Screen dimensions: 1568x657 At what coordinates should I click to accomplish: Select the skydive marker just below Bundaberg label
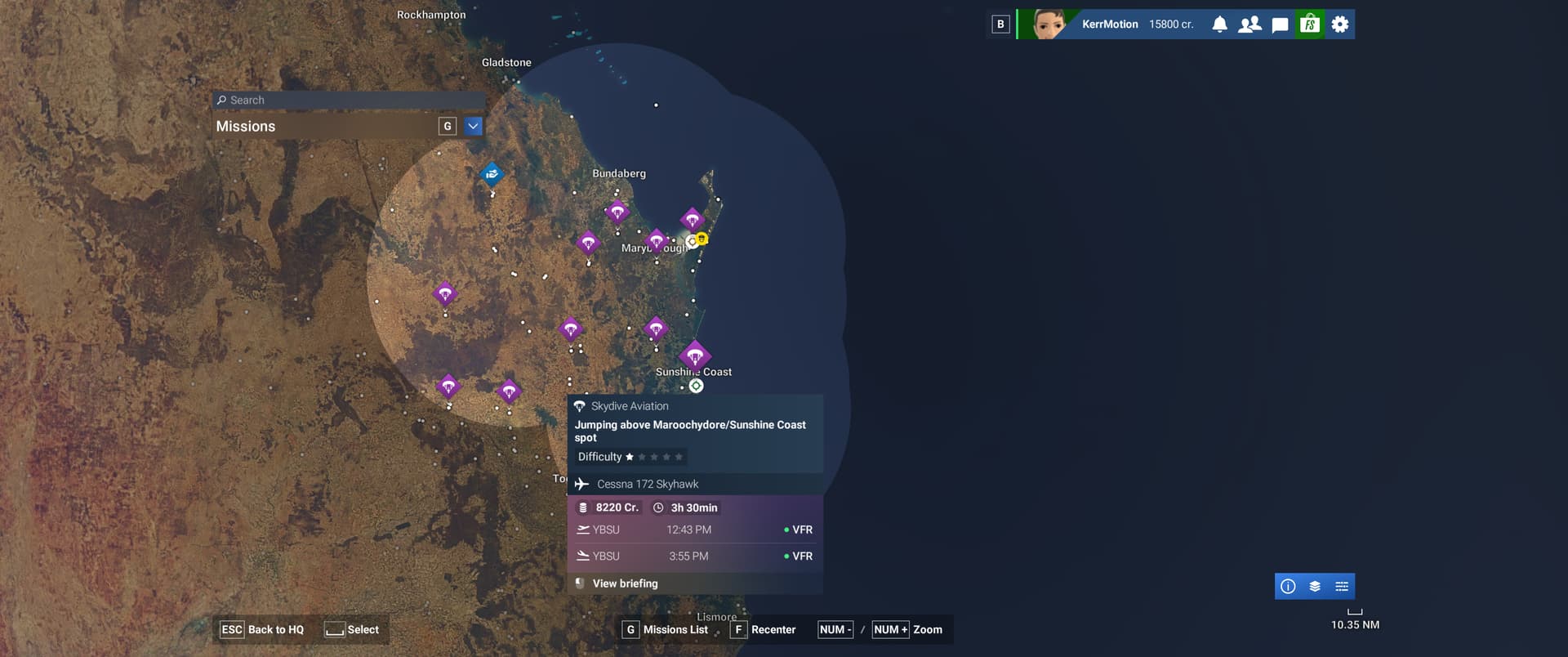[617, 212]
